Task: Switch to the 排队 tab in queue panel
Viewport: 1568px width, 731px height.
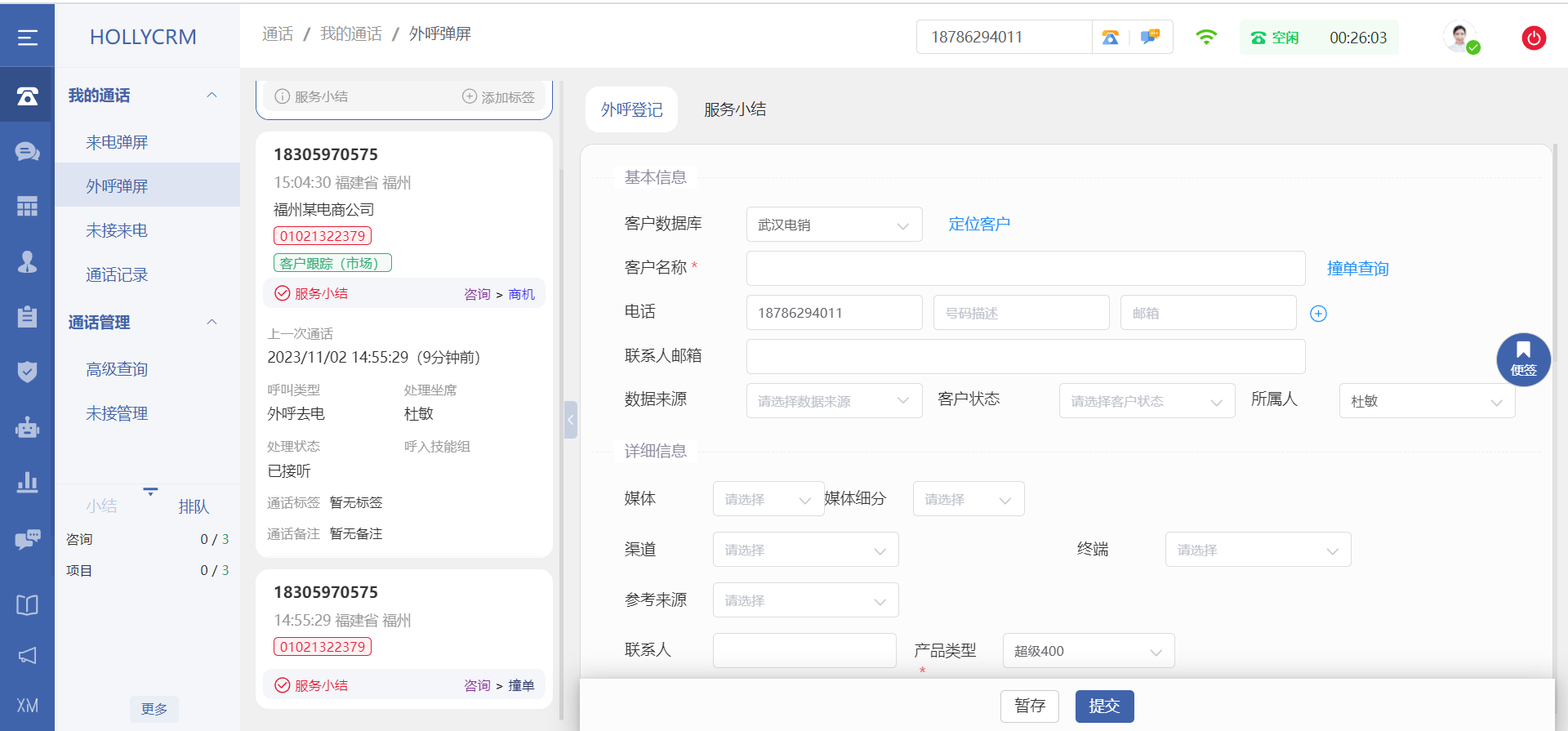Action: [194, 506]
